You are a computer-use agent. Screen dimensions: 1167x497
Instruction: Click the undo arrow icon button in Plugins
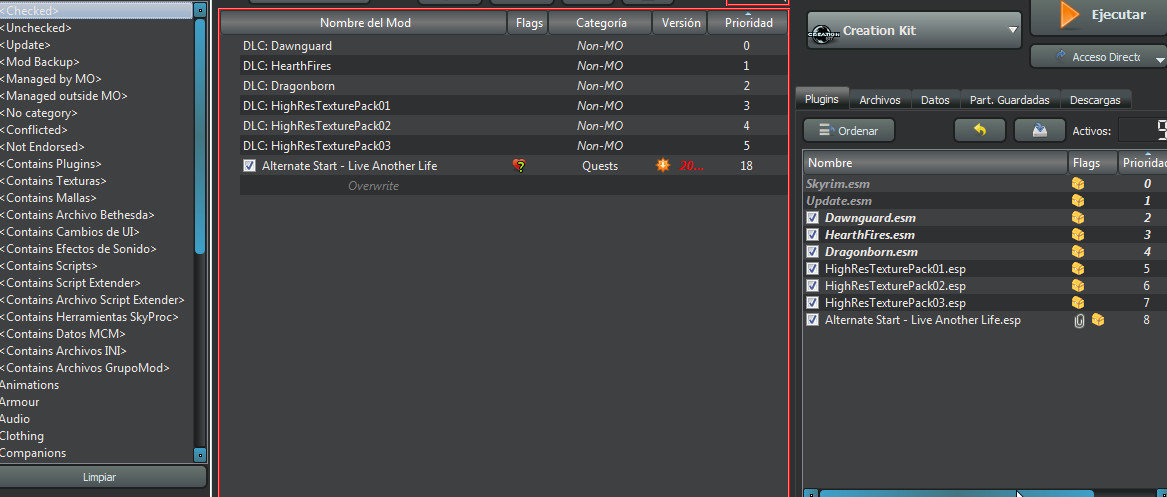(x=979, y=130)
